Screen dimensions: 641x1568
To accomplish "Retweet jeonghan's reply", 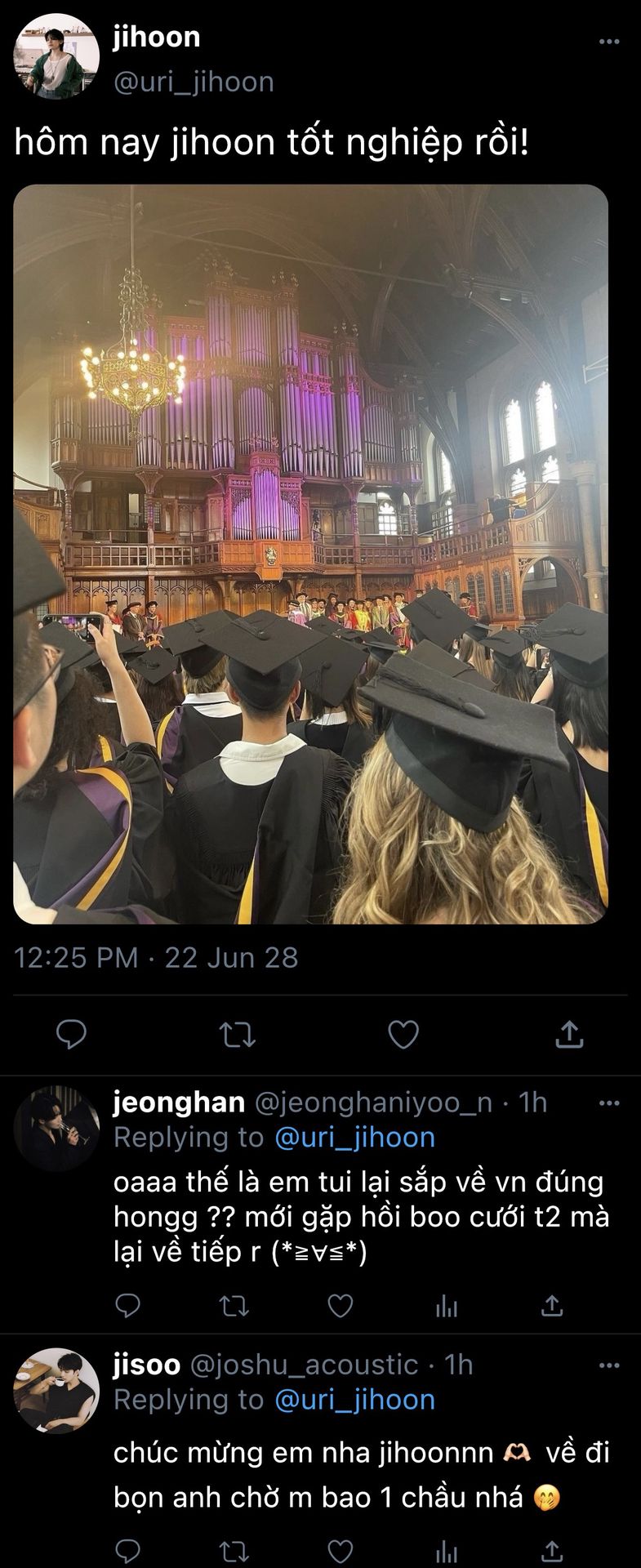I will [x=235, y=1306].
